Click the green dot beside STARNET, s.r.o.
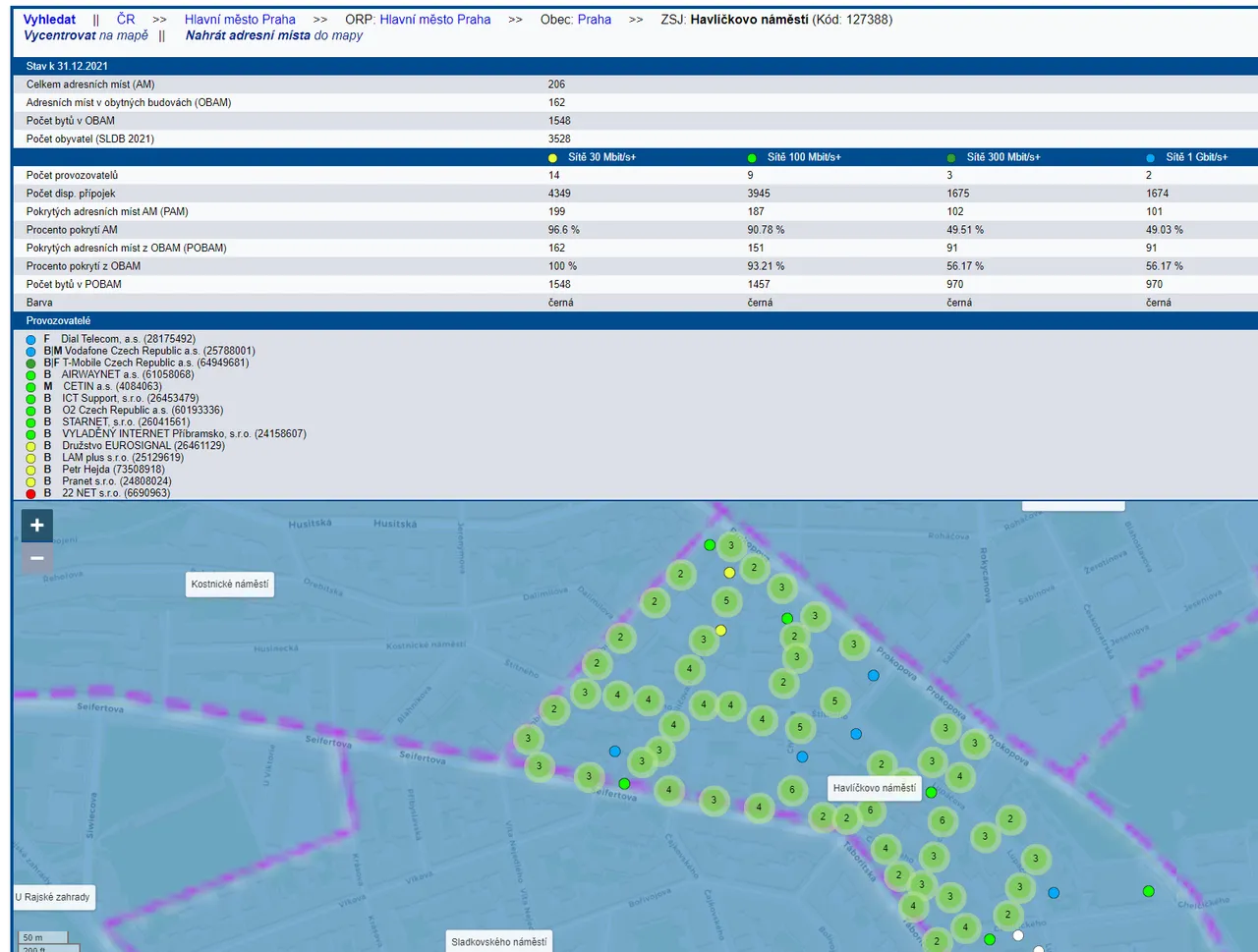The height and width of the screenshot is (952, 1258). pyautogui.click(x=30, y=422)
